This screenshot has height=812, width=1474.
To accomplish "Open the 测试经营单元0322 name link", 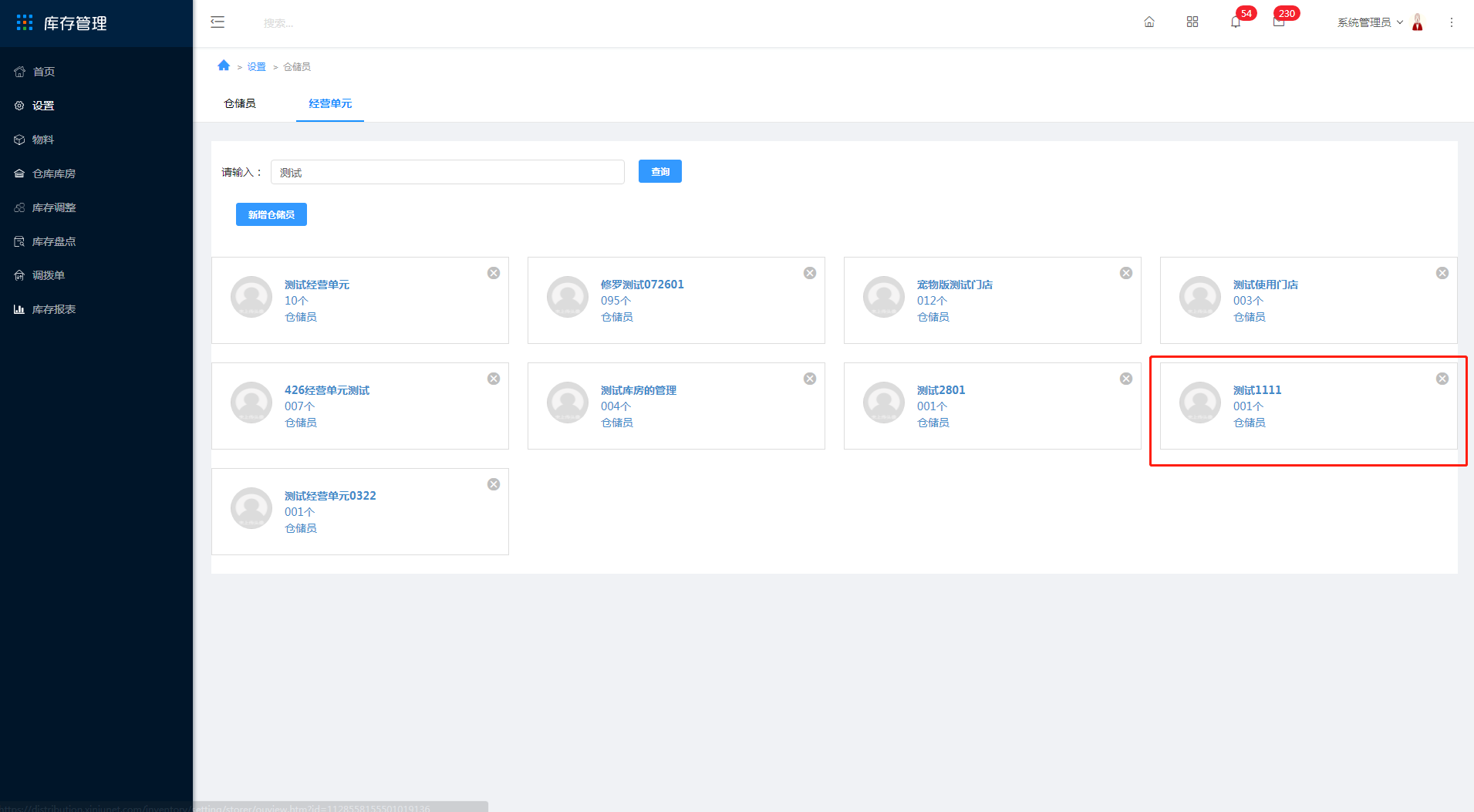I will [x=330, y=496].
